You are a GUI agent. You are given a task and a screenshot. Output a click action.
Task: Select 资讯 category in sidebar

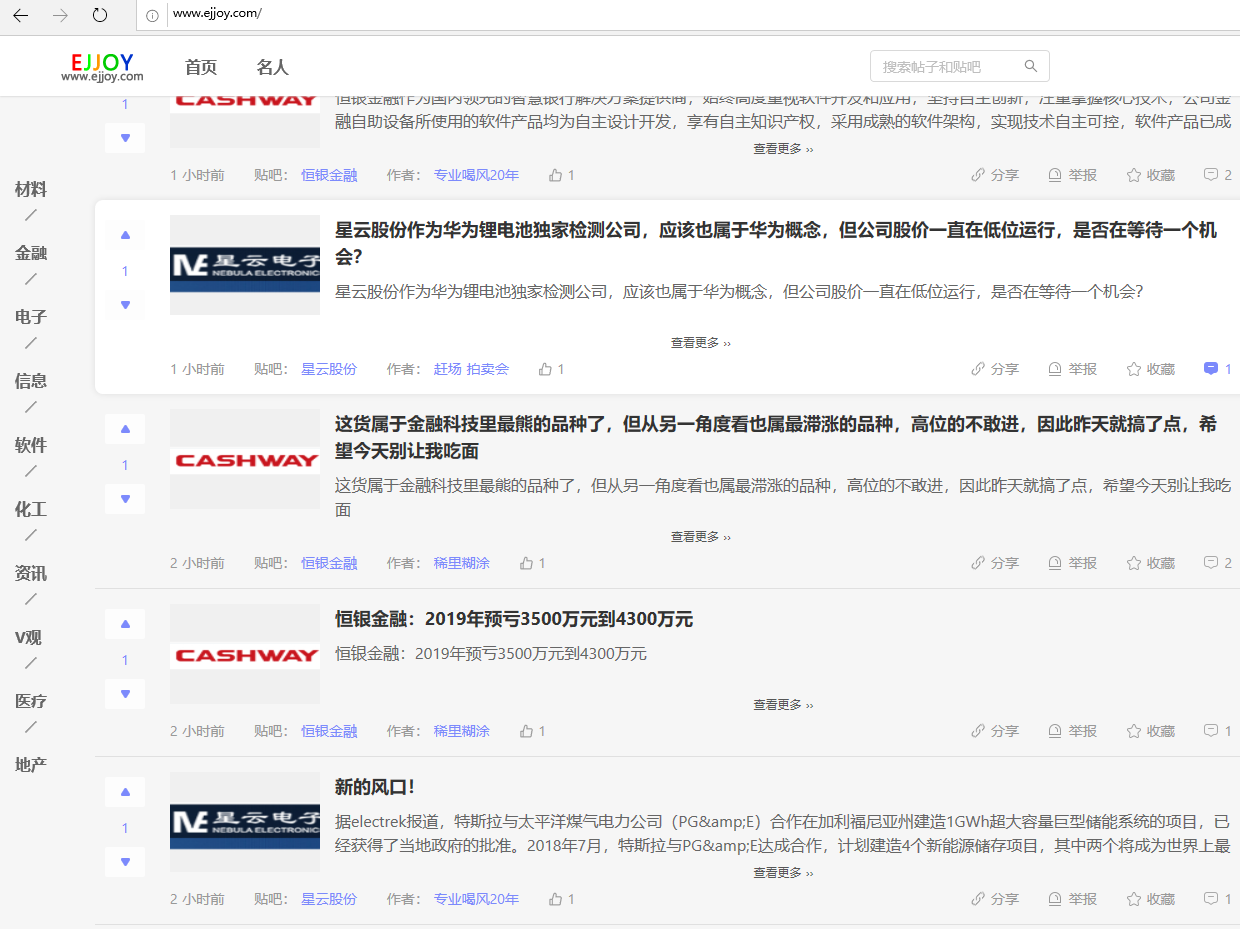[31, 574]
